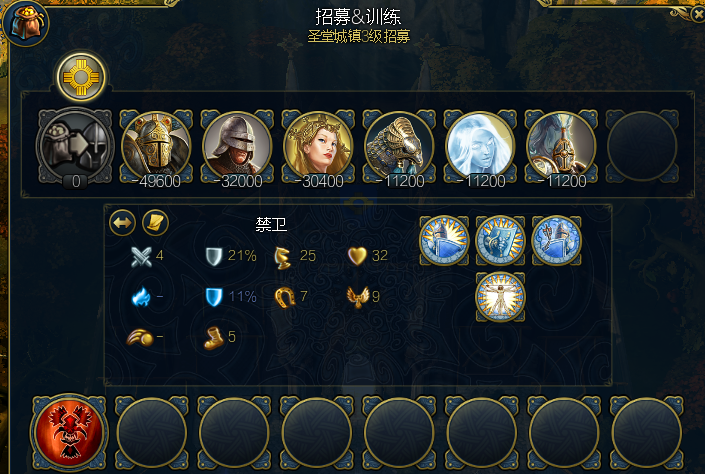
Task: Select the armored griffin unit costing 11200
Action: 399,147
